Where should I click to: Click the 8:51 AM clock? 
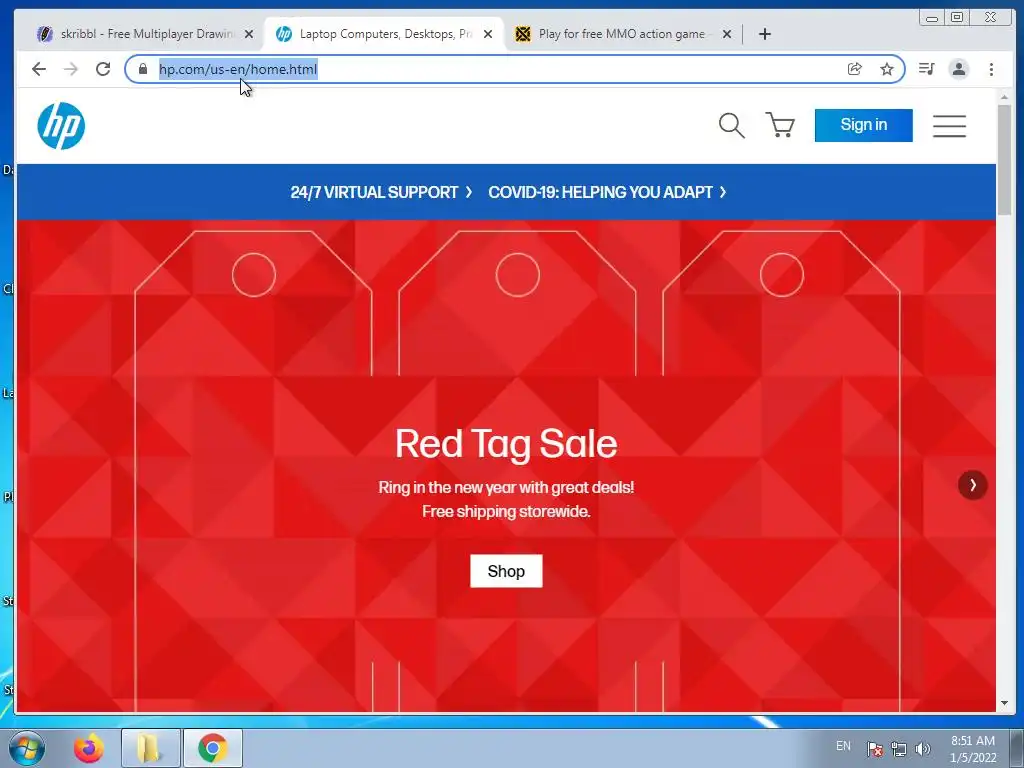click(x=972, y=741)
